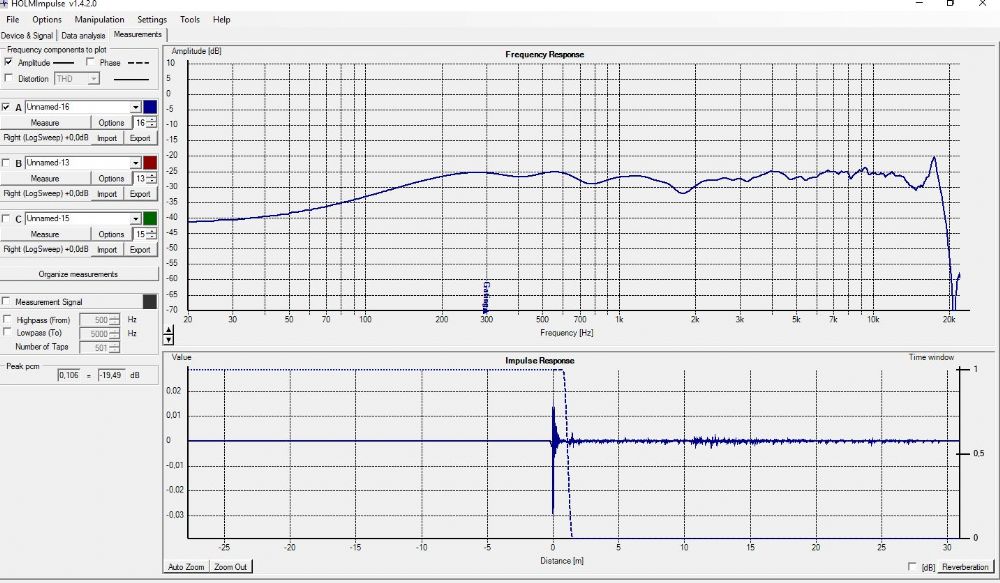The height and width of the screenshot is (583, 1000).
Task: Open the Unnamed-16 measurement dropdown
Action: point(135,107)
